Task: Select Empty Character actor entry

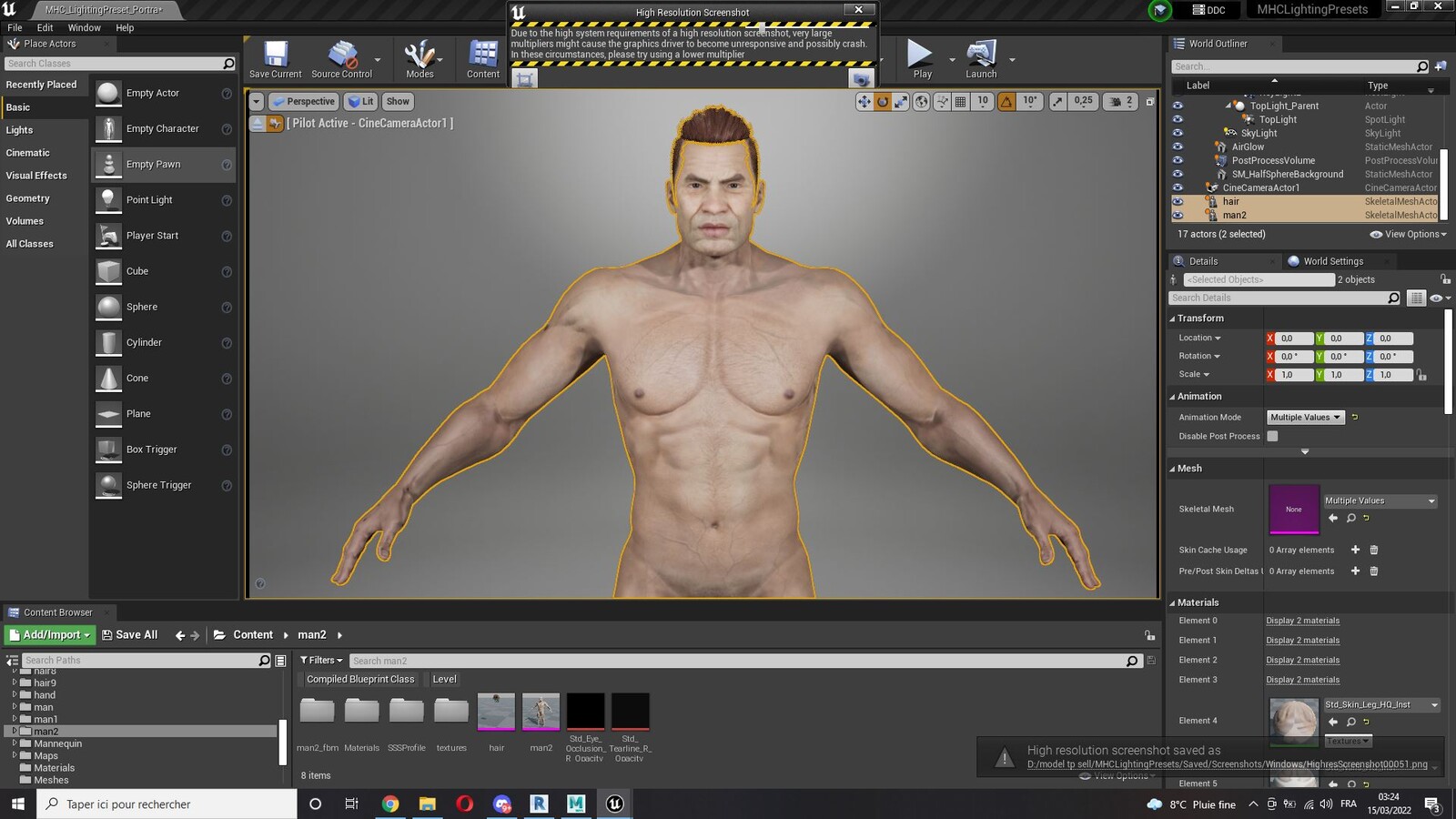Action: click(164, 129)
